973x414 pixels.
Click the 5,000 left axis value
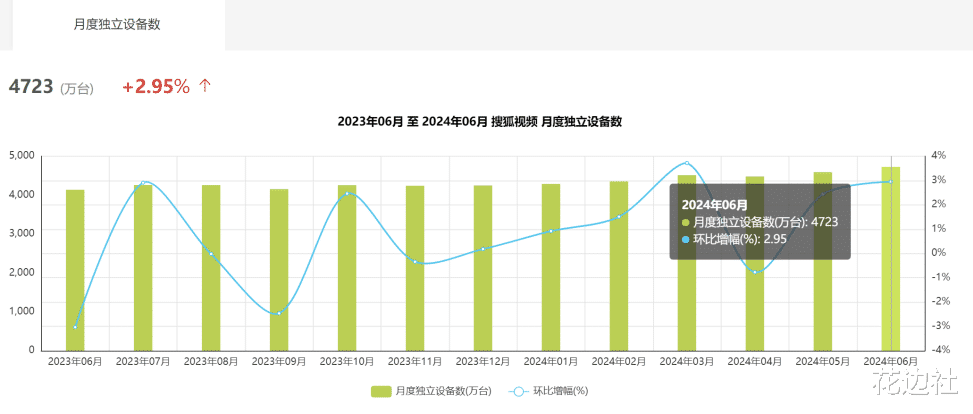point(22,156)
